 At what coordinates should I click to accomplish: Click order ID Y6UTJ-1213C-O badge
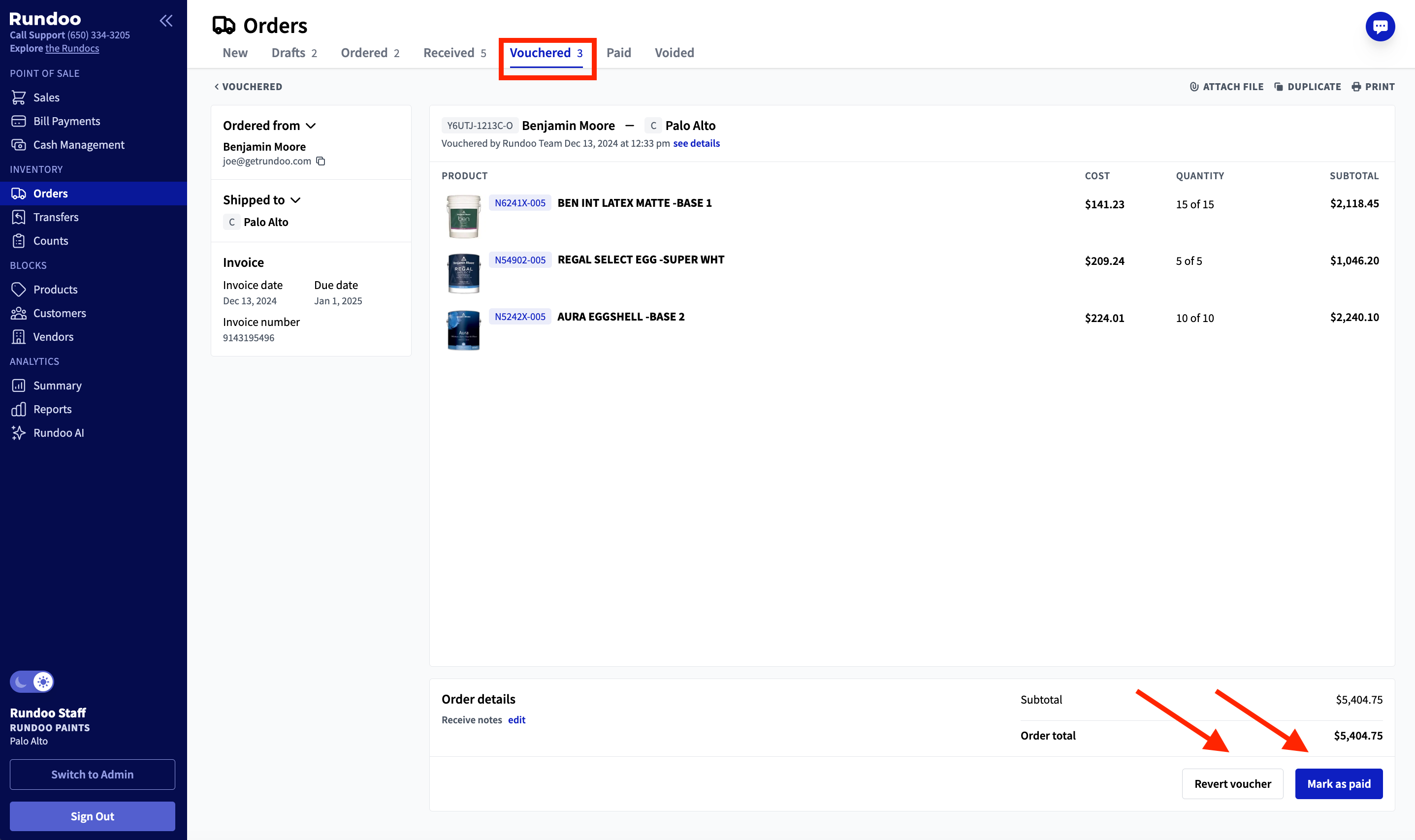click(480, 126)
